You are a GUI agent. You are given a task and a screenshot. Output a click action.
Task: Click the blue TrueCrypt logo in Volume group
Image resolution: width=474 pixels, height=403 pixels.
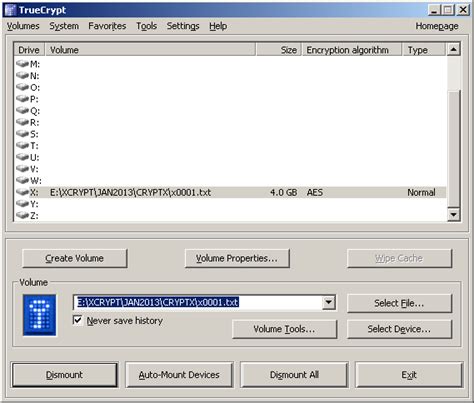click(x=39, y=315)
